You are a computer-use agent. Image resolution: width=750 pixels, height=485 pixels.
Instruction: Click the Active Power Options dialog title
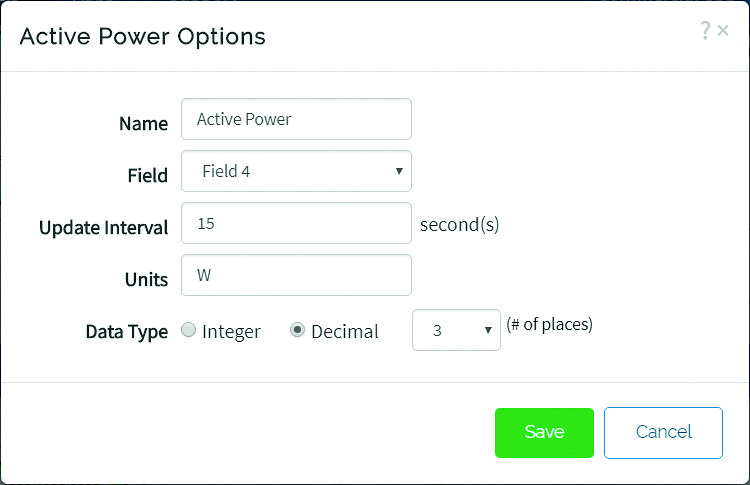tap(143, 37)
